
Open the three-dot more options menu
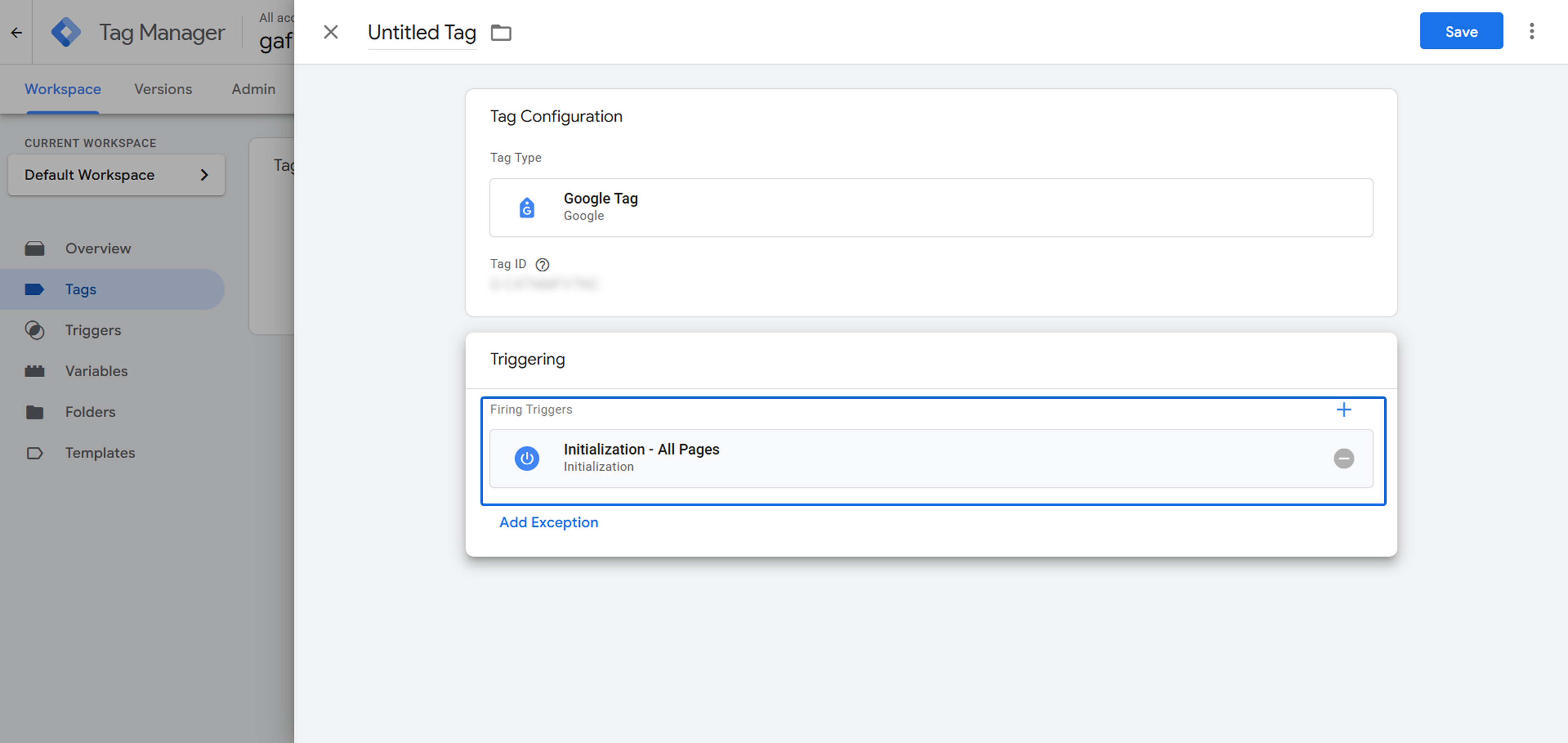(1532, 31)
